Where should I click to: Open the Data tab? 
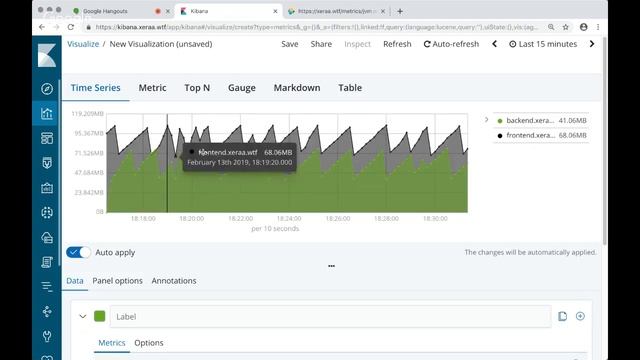75,281
